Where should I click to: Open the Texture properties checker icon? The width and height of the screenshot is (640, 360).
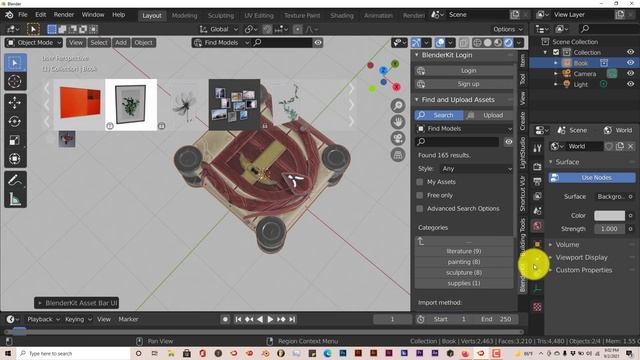[537, 307]
